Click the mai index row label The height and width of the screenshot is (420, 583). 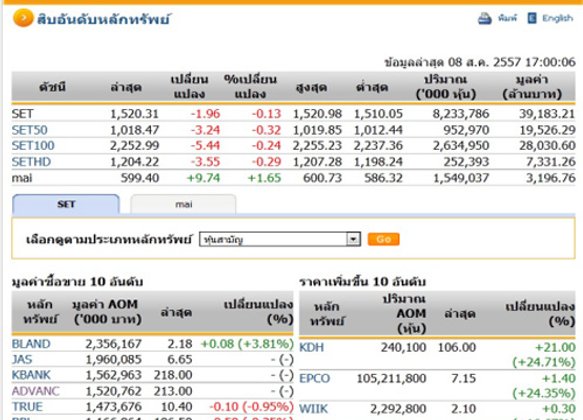[x=22, y=178]
